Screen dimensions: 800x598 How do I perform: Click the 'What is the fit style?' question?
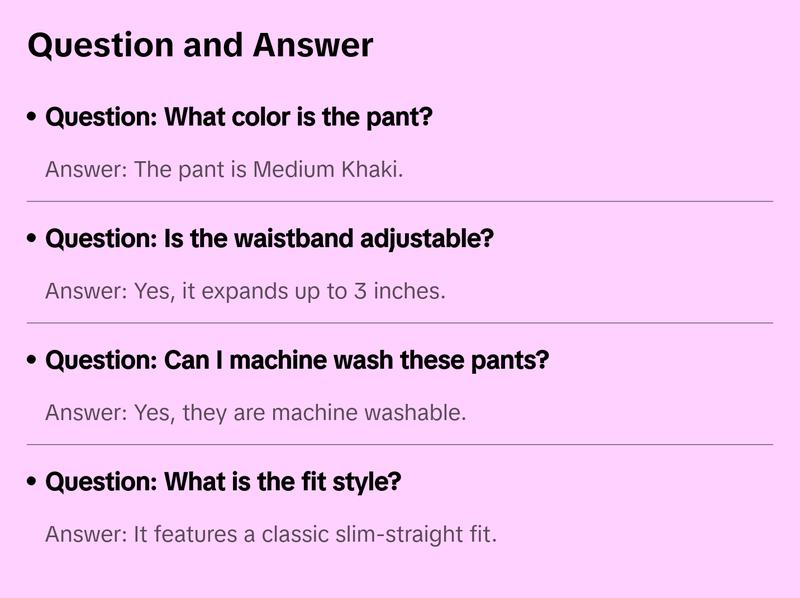pos(223,482)
